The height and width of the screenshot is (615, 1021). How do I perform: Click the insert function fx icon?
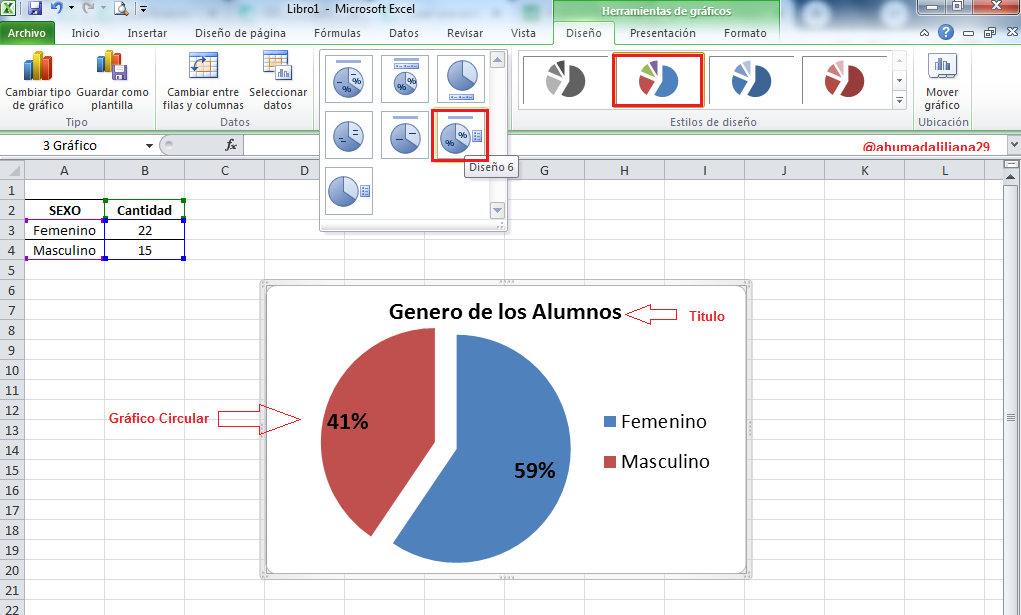[x=231, y=145]
